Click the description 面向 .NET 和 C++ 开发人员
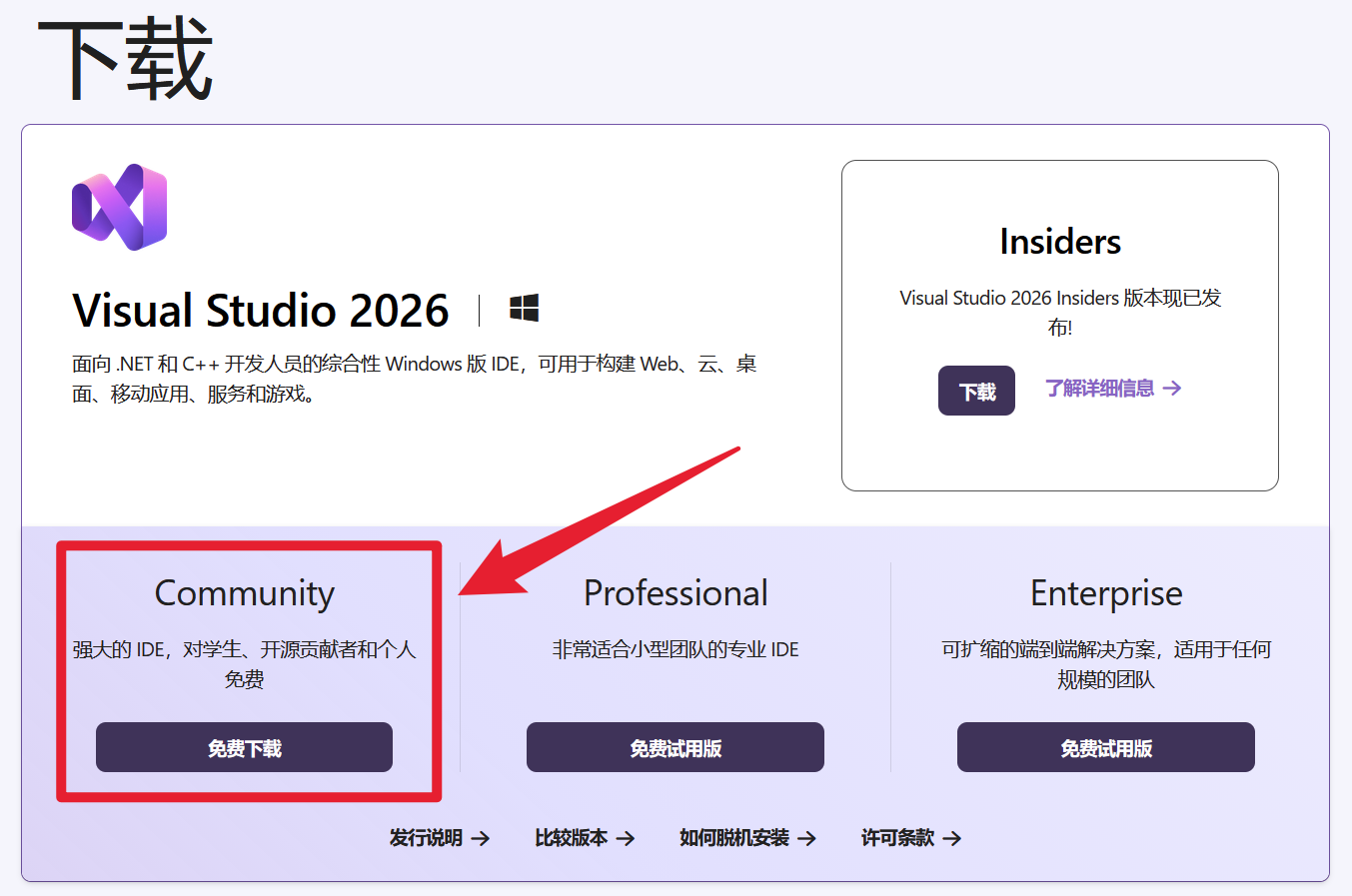This screenshot has width=1352, height=896. point(414,379)
